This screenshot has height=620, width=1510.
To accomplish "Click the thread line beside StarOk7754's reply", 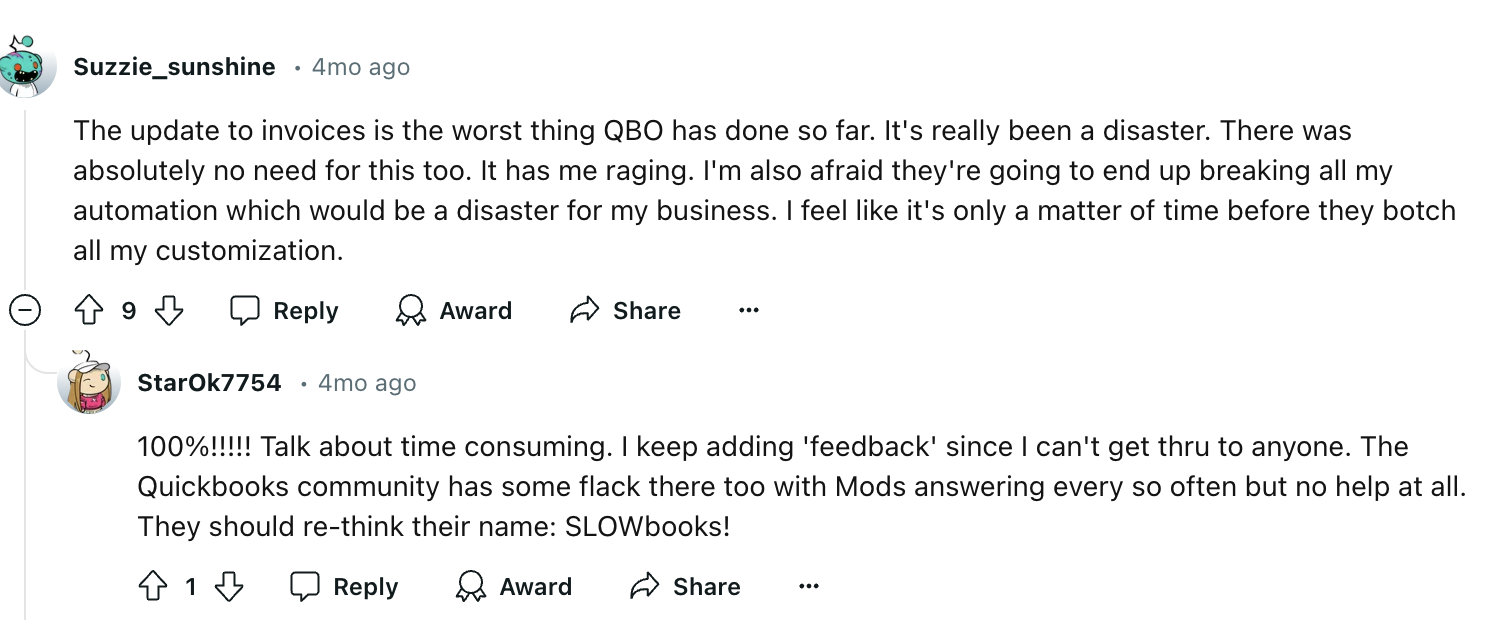I will click(25, 480).
